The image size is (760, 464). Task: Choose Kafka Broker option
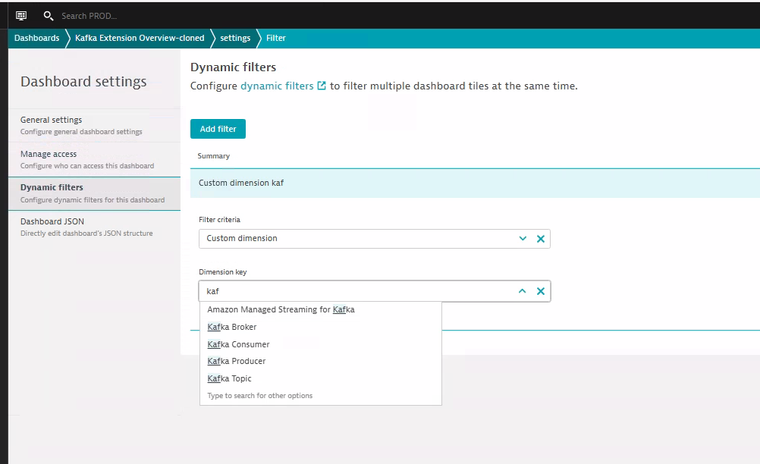(320, 327)
